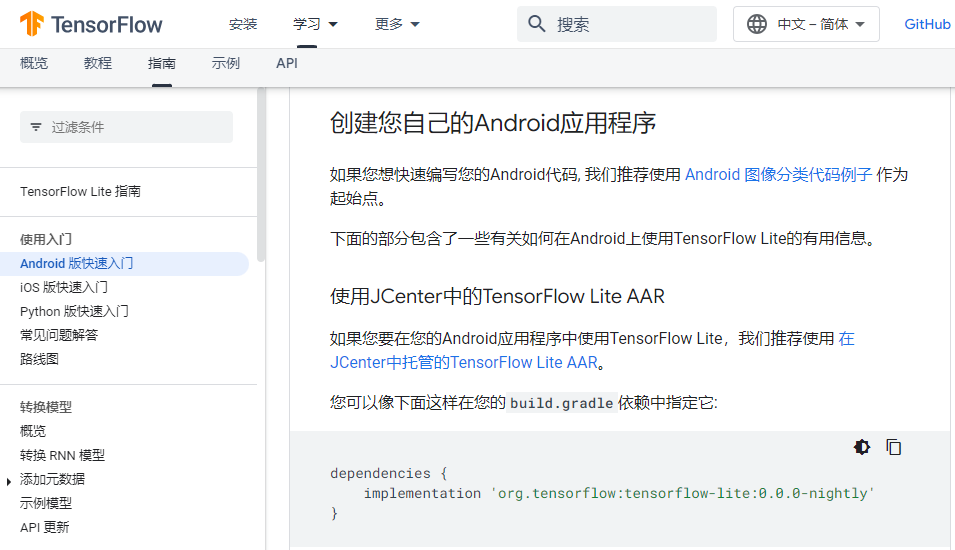
Task: Click the globe language icon
Action: pyautogui.click(x=756, y=24)
